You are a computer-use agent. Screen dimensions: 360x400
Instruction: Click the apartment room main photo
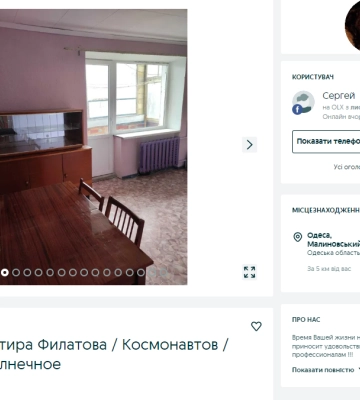(x=93, y=147)
